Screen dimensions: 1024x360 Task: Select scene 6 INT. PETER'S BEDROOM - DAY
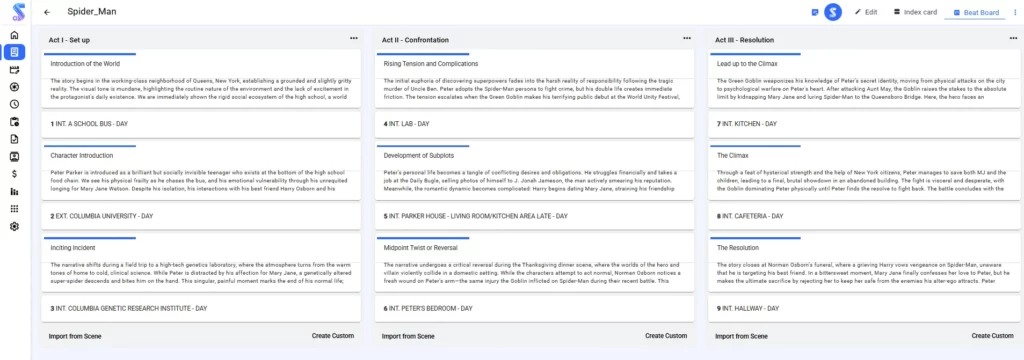coord(534,308)
